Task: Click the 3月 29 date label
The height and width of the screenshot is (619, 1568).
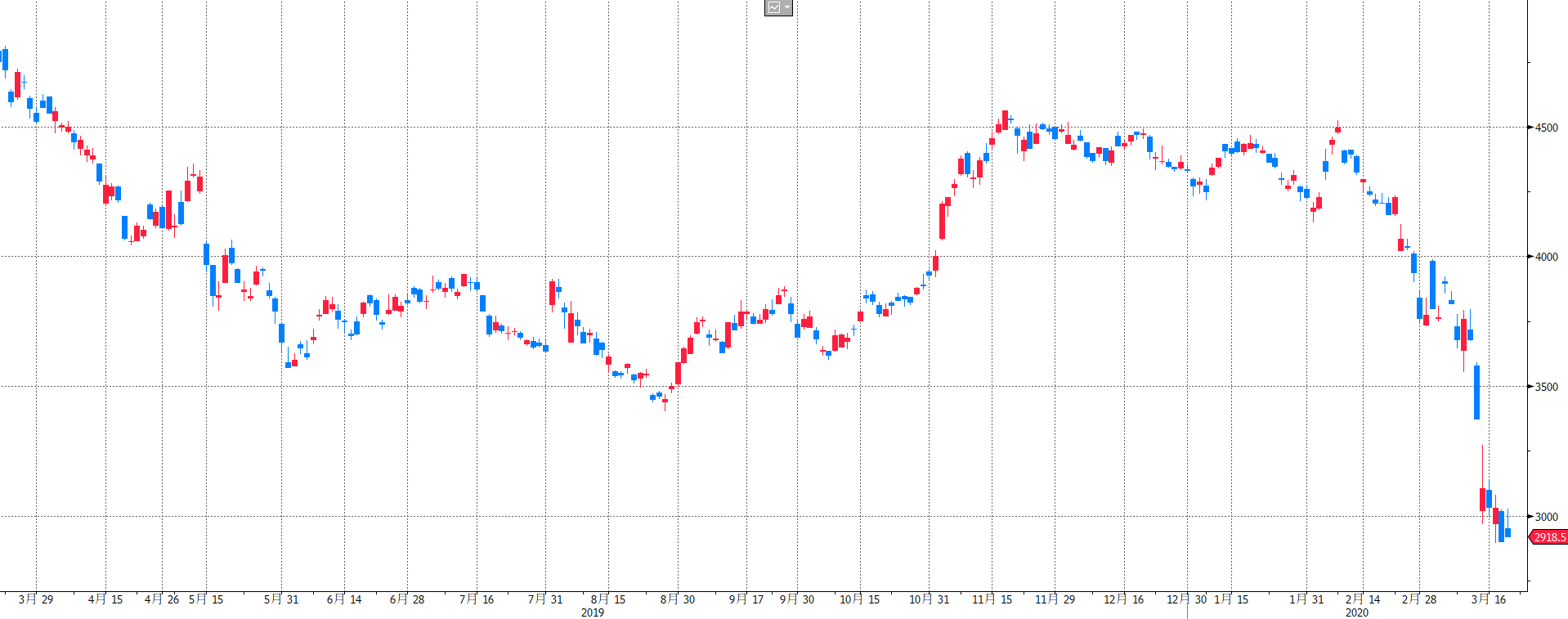Action: (36, 599)
